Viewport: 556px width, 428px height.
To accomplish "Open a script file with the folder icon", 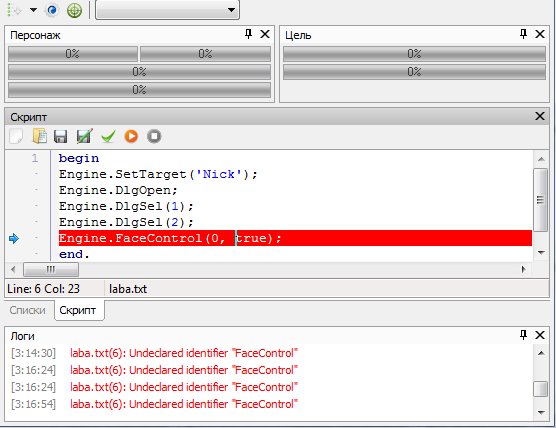I will tap(39, 136).
